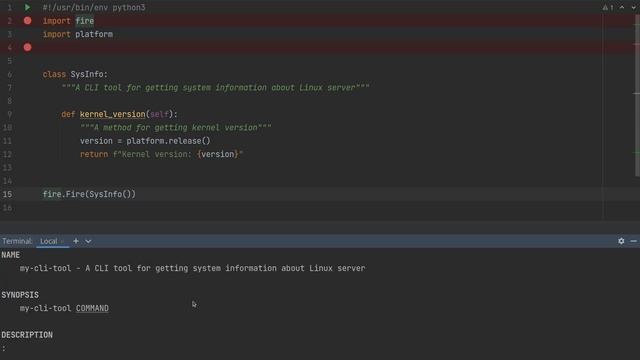640x360 pixels.
Task: Click the word fire in import statement
Action: (84, 21)
